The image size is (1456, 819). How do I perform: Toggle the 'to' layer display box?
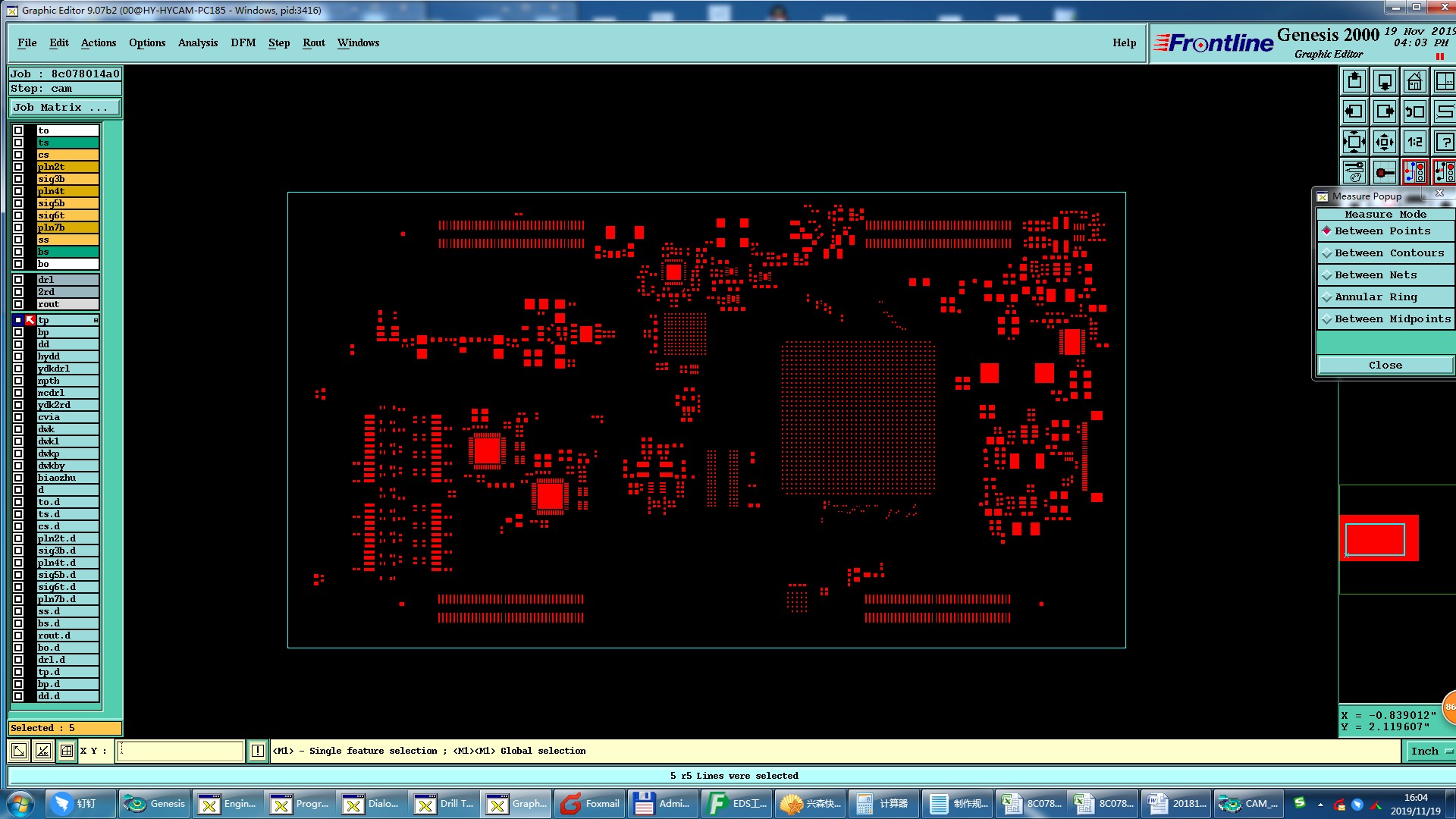(18, 130)
